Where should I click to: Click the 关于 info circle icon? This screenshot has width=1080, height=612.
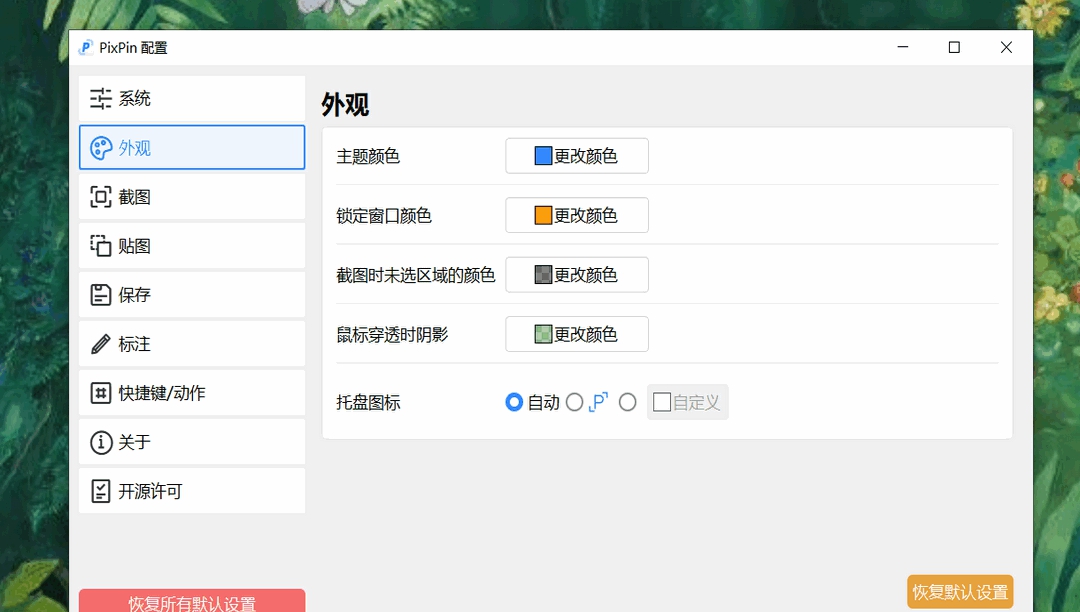pos(101,442)
